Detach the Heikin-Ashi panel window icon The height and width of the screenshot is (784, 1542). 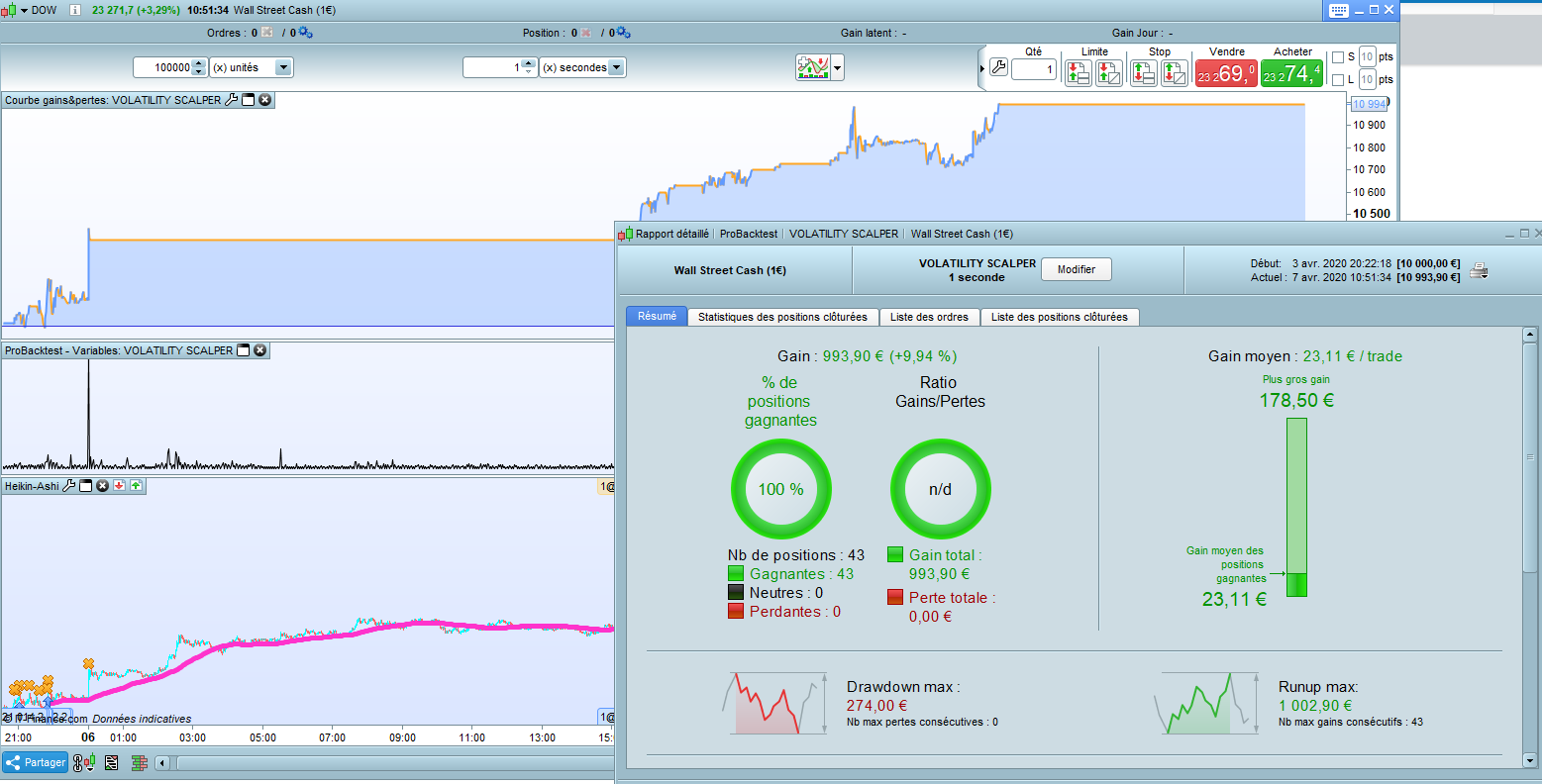(x=85, y=486)
